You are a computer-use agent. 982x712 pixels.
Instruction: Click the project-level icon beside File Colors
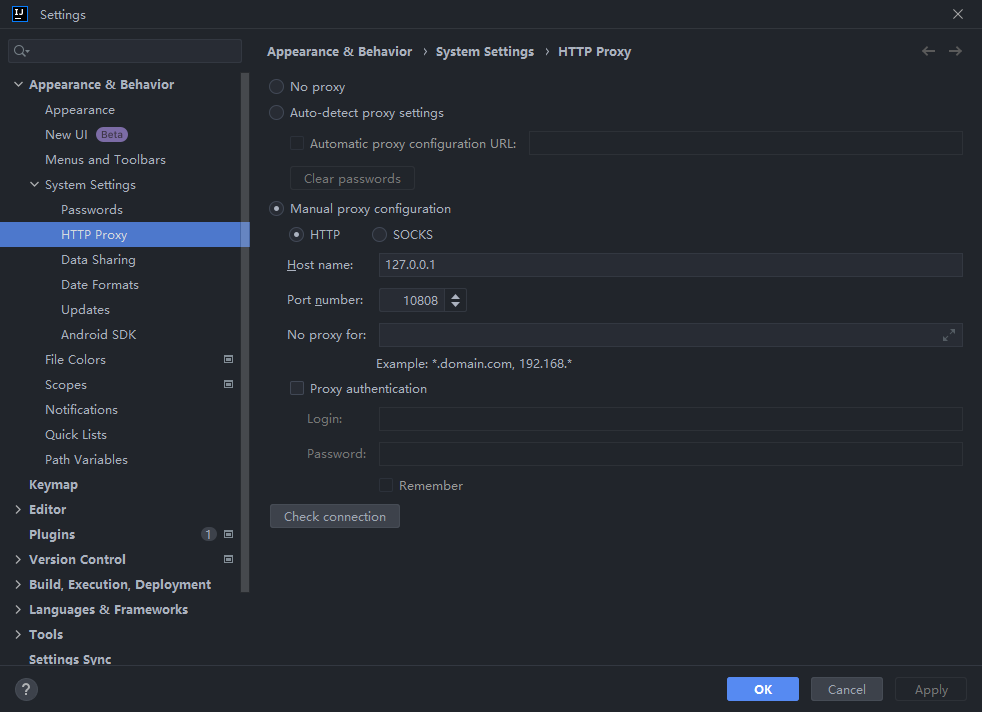(229, 359)
